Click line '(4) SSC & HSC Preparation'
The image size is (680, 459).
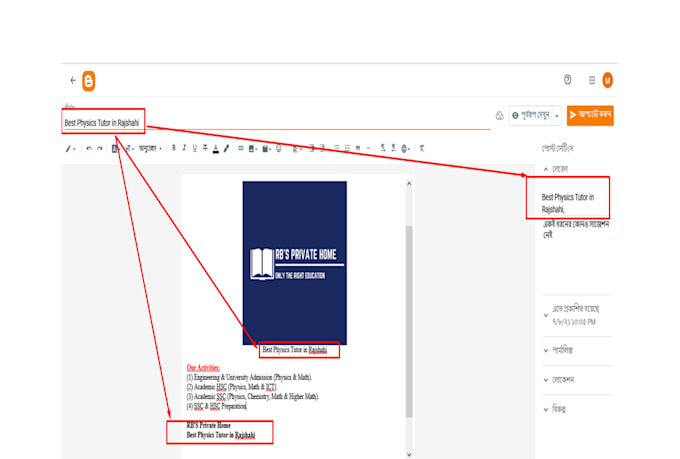pyautogui.click(x=216, y=407)
